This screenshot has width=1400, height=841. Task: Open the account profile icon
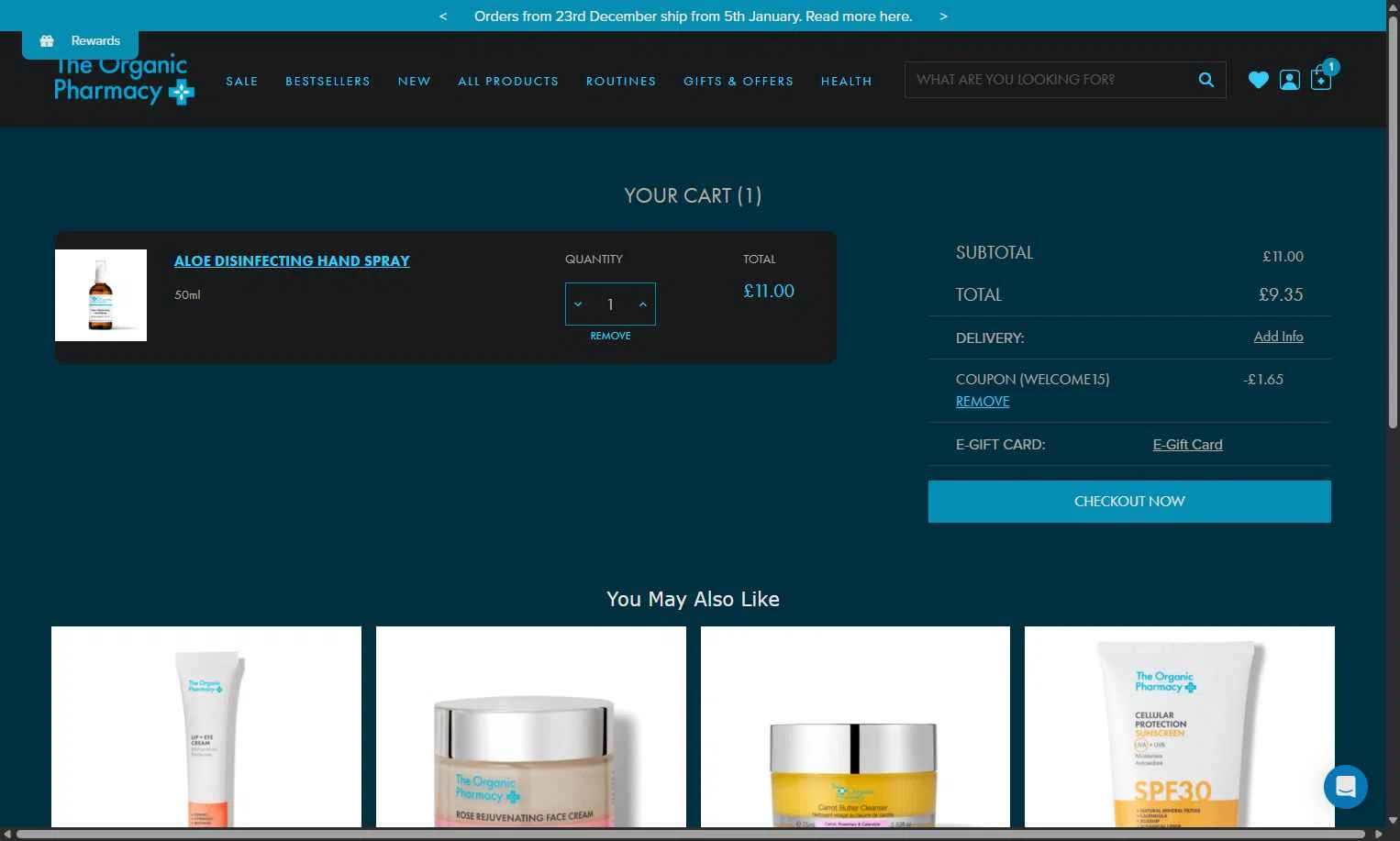pyautogui.click(x=1290, y=80)
